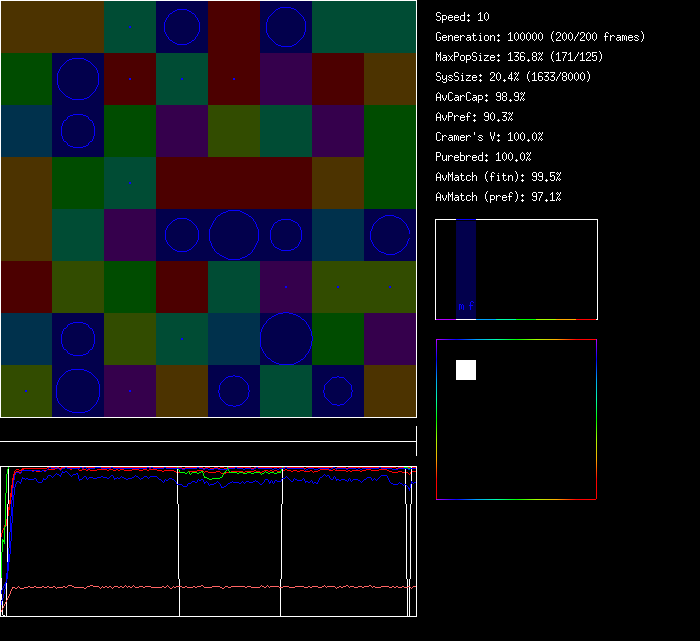Click the large circle in the second grid row
Image resolution: width=700 pixels, height=641 pixels.
point(78,79)
